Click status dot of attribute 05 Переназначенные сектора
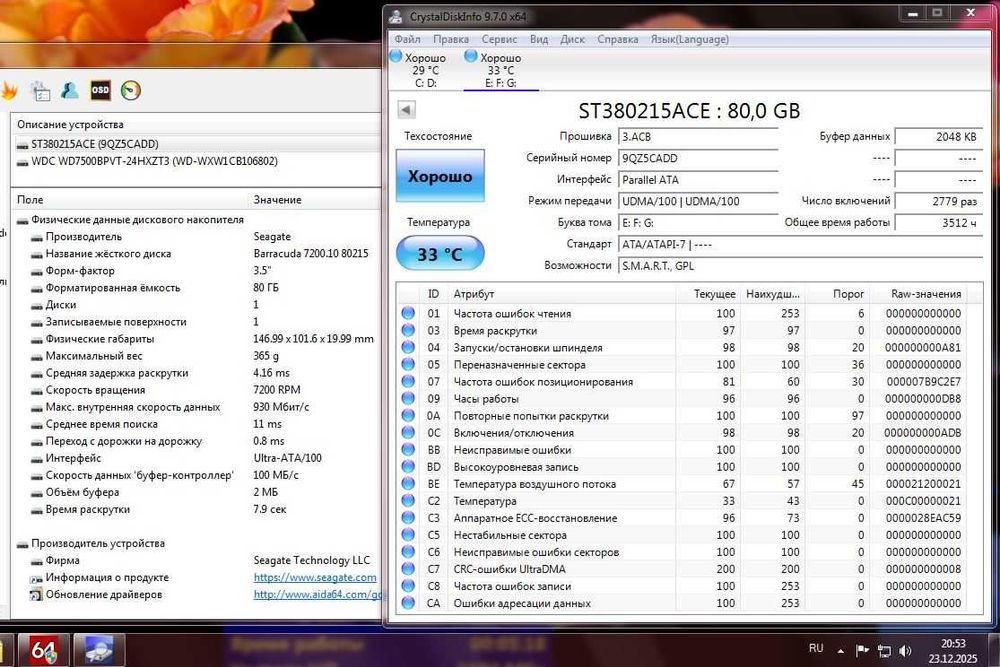This screenshot has width=1000, height=667. point(408,364)
